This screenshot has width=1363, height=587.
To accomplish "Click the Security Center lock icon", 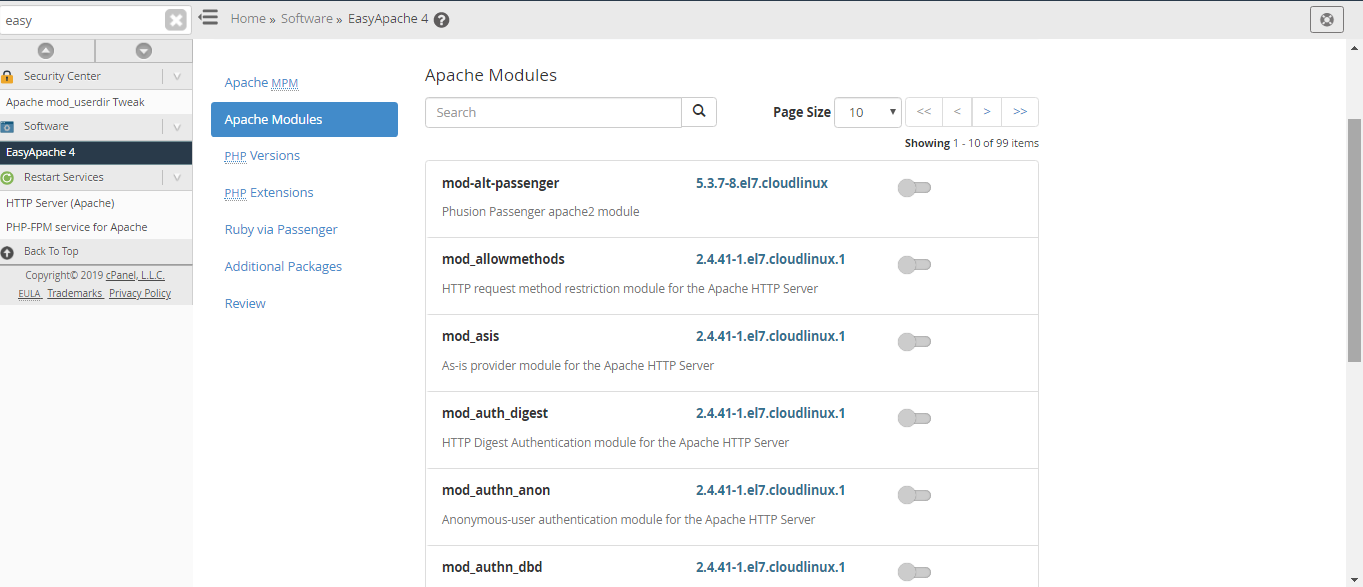I will click(x=7, y=76).
